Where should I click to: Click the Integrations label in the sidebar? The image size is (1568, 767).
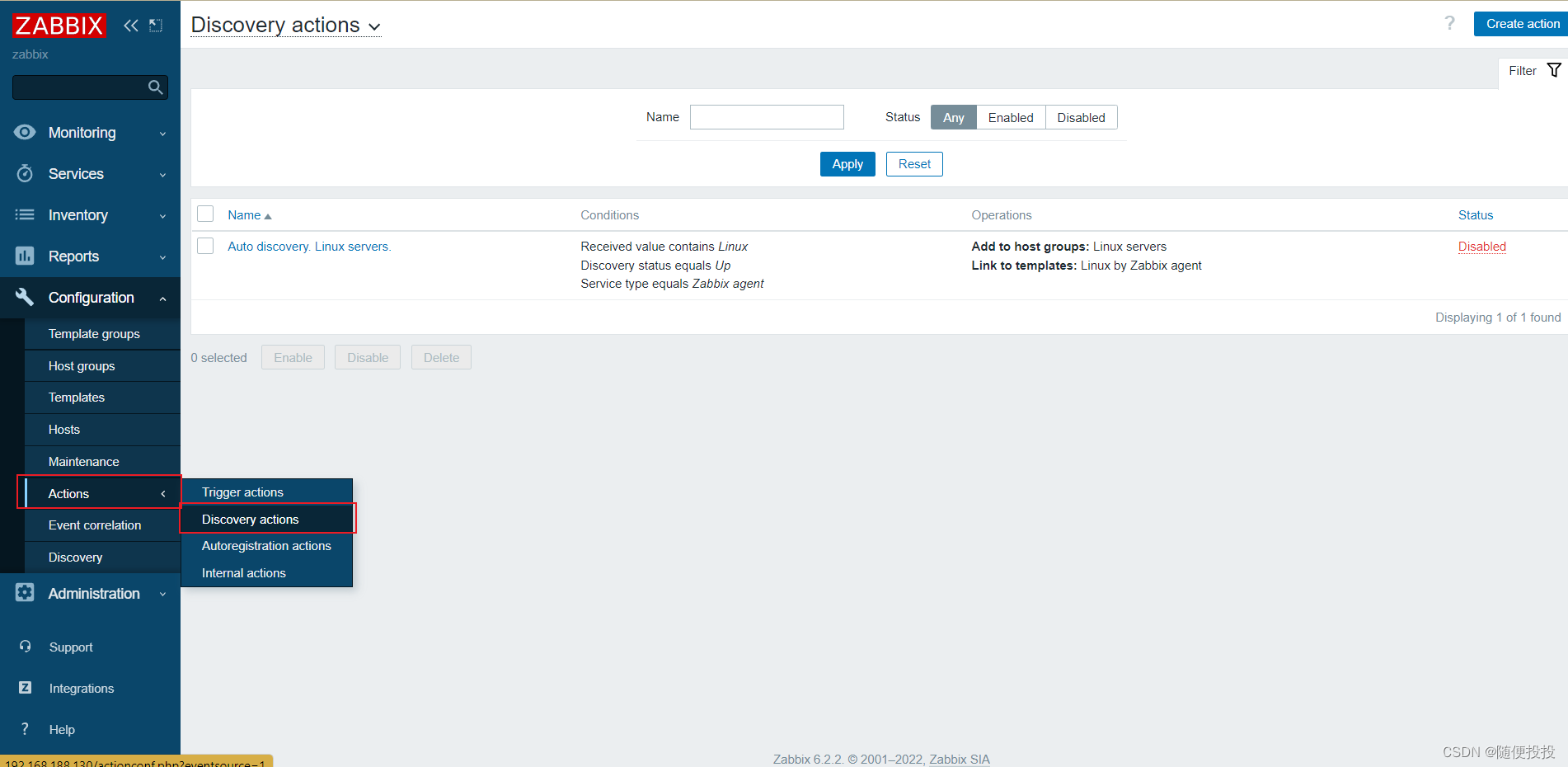[82, 689]
